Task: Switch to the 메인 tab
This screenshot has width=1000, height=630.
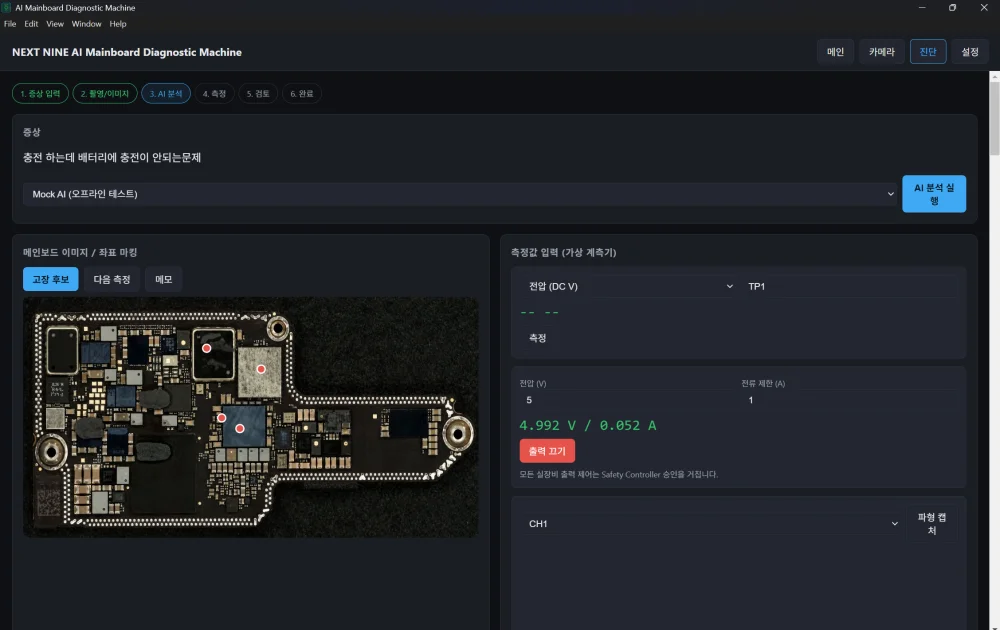Action: pos(835,52)
